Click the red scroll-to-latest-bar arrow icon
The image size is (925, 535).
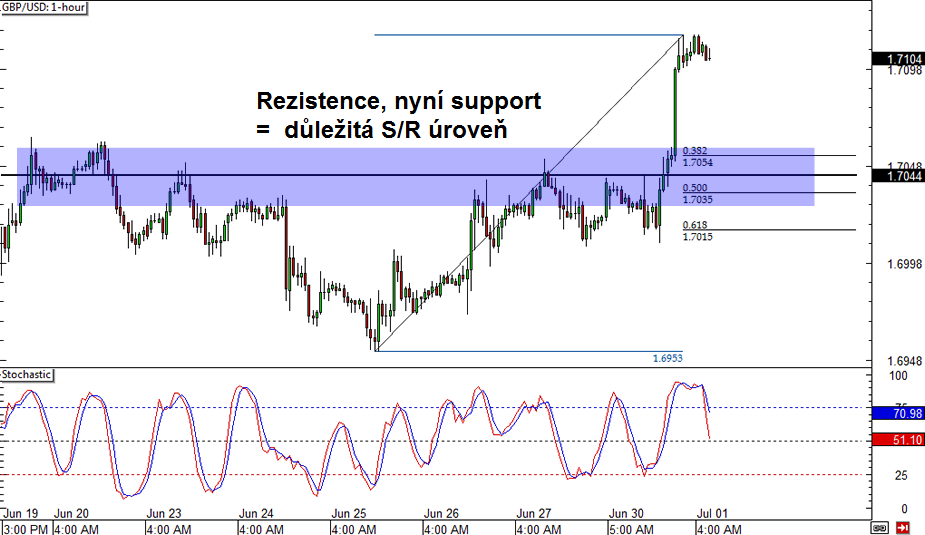click(903, 528)
